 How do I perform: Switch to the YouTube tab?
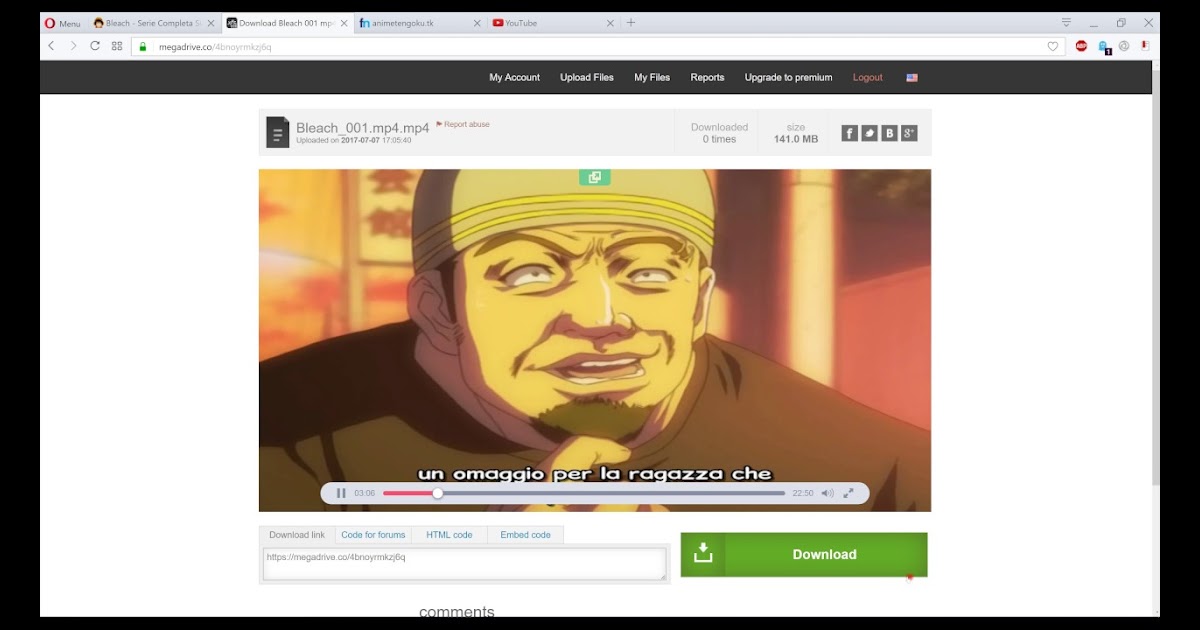[552, 23]
